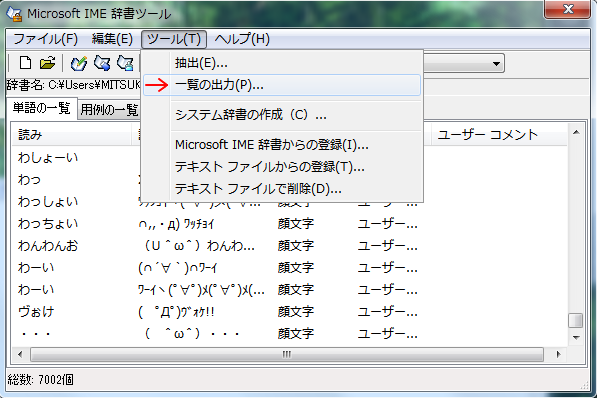Click the IME dictionary tool title bar icon
The height and width of the screenshot is (398, 597).
point(14,14)
